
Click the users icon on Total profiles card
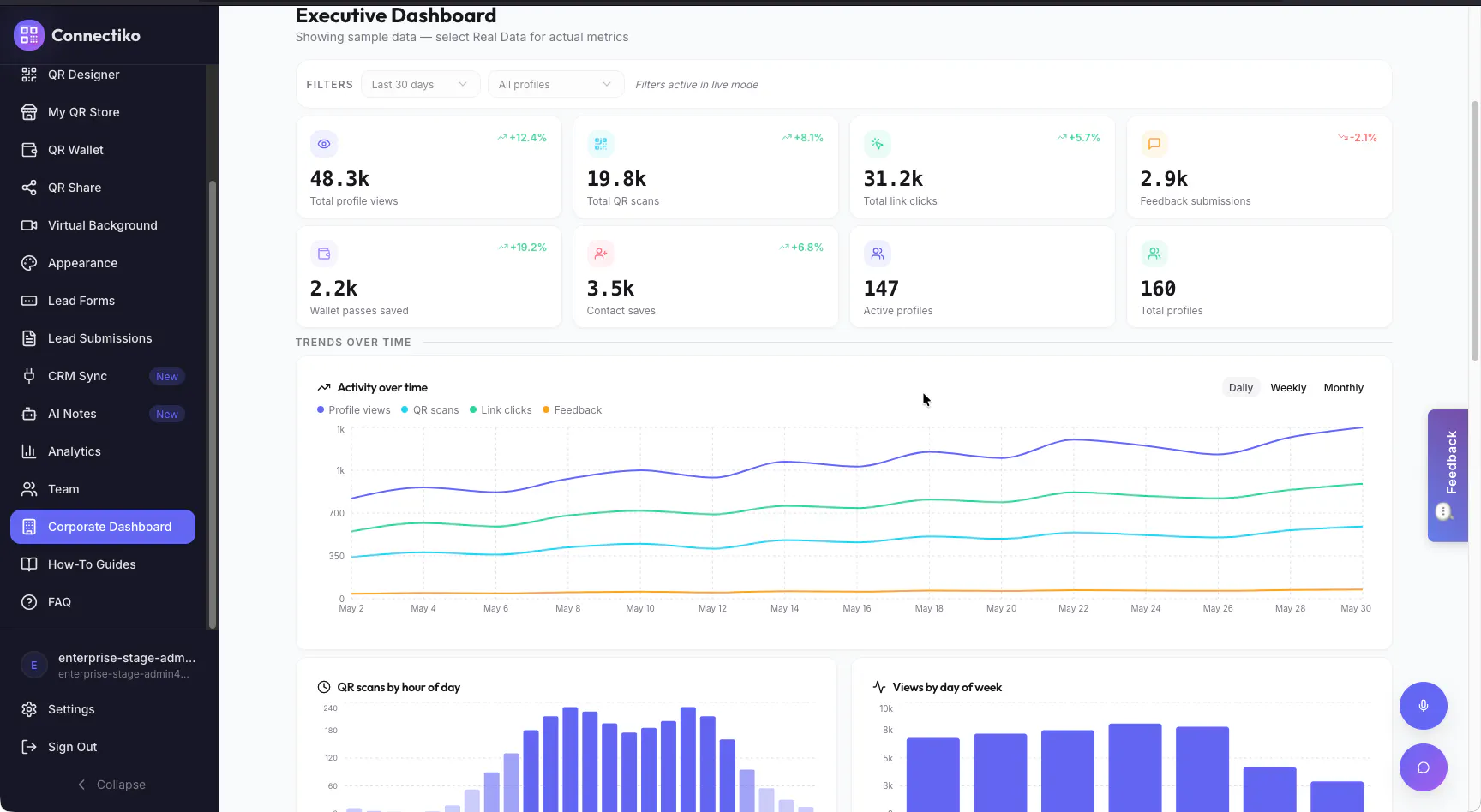pyautogui.click(x=1154, y=254)
